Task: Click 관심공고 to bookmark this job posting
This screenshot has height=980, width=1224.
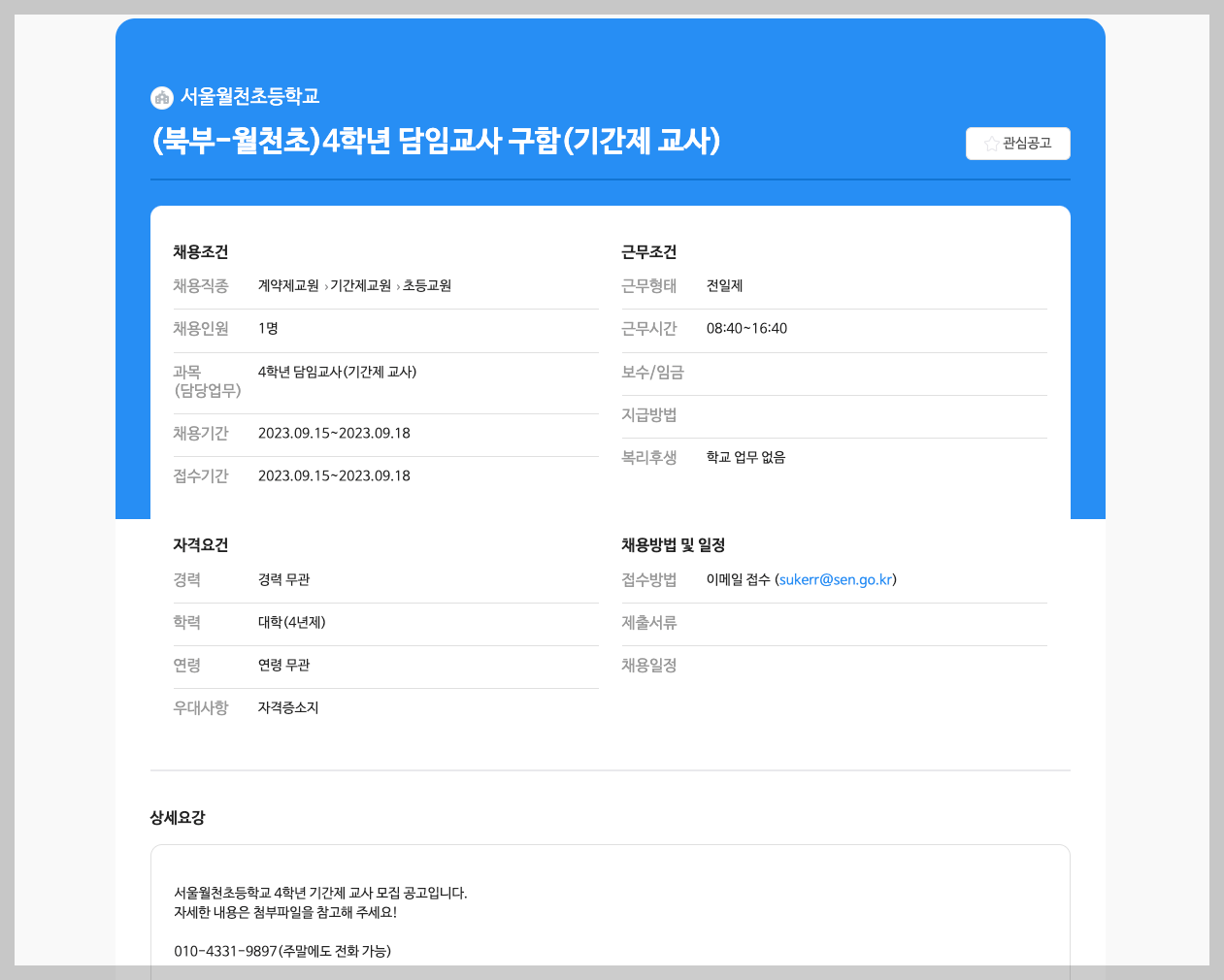Action: pos(1017,143)
